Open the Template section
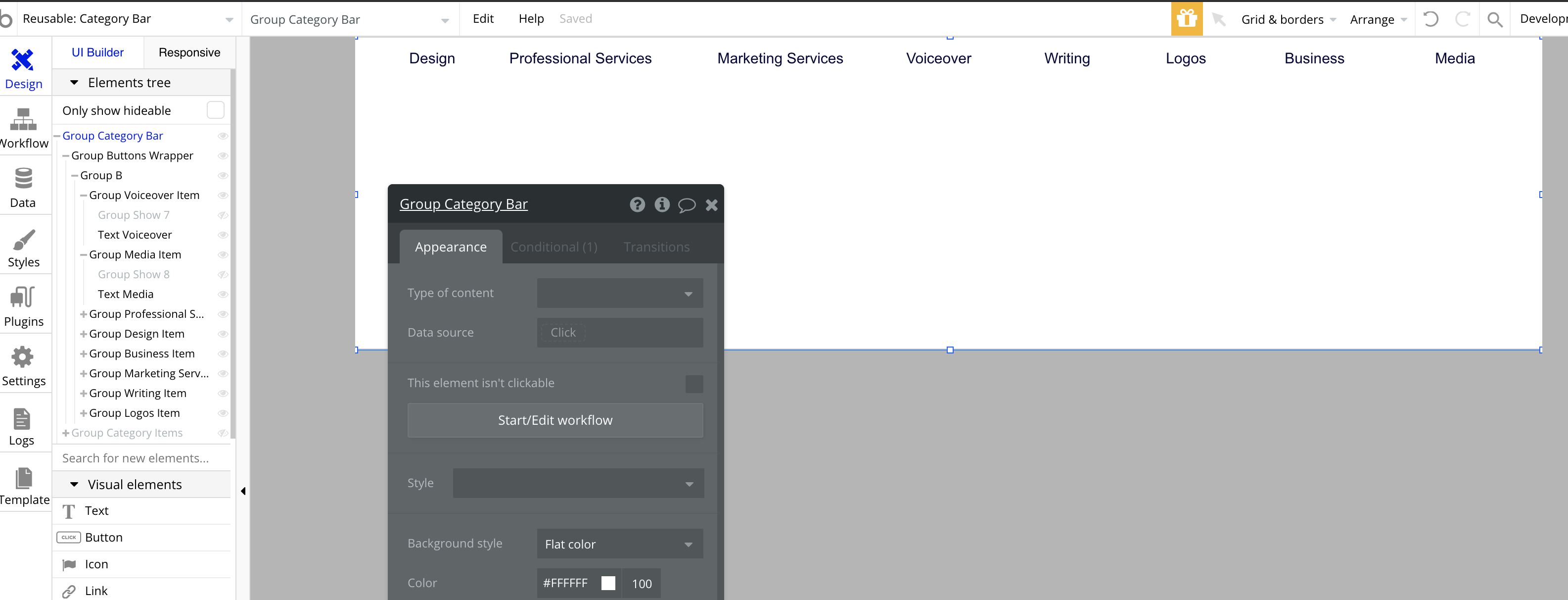1568x600 pixels. tap(23, 486)
